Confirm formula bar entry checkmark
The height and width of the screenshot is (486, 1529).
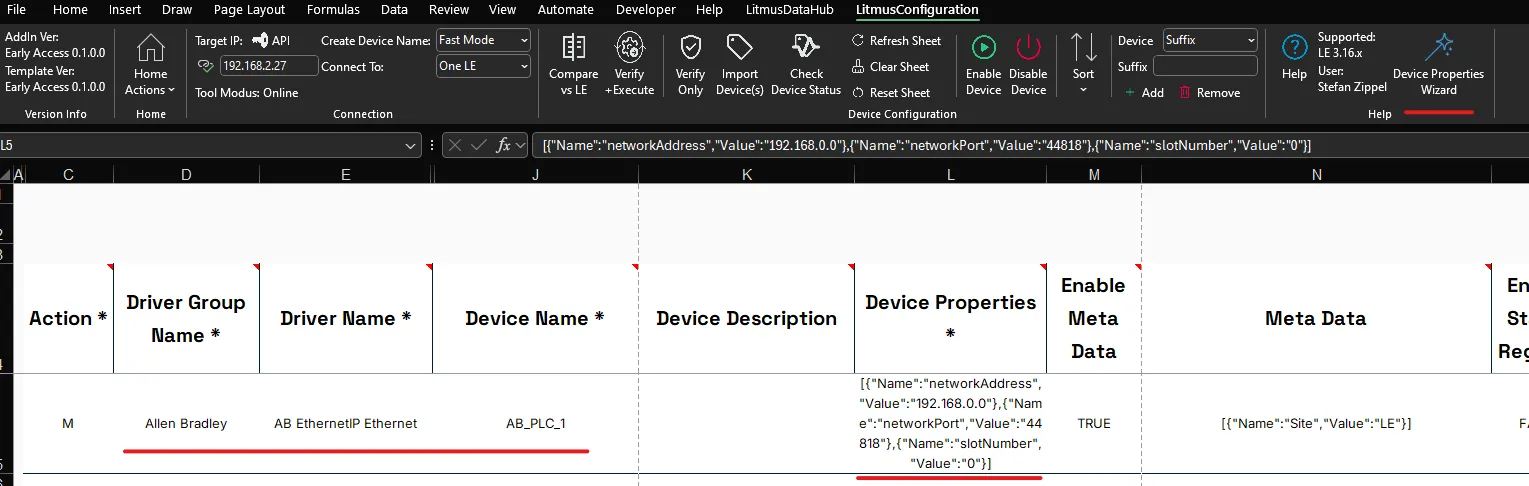coord(479,146)
